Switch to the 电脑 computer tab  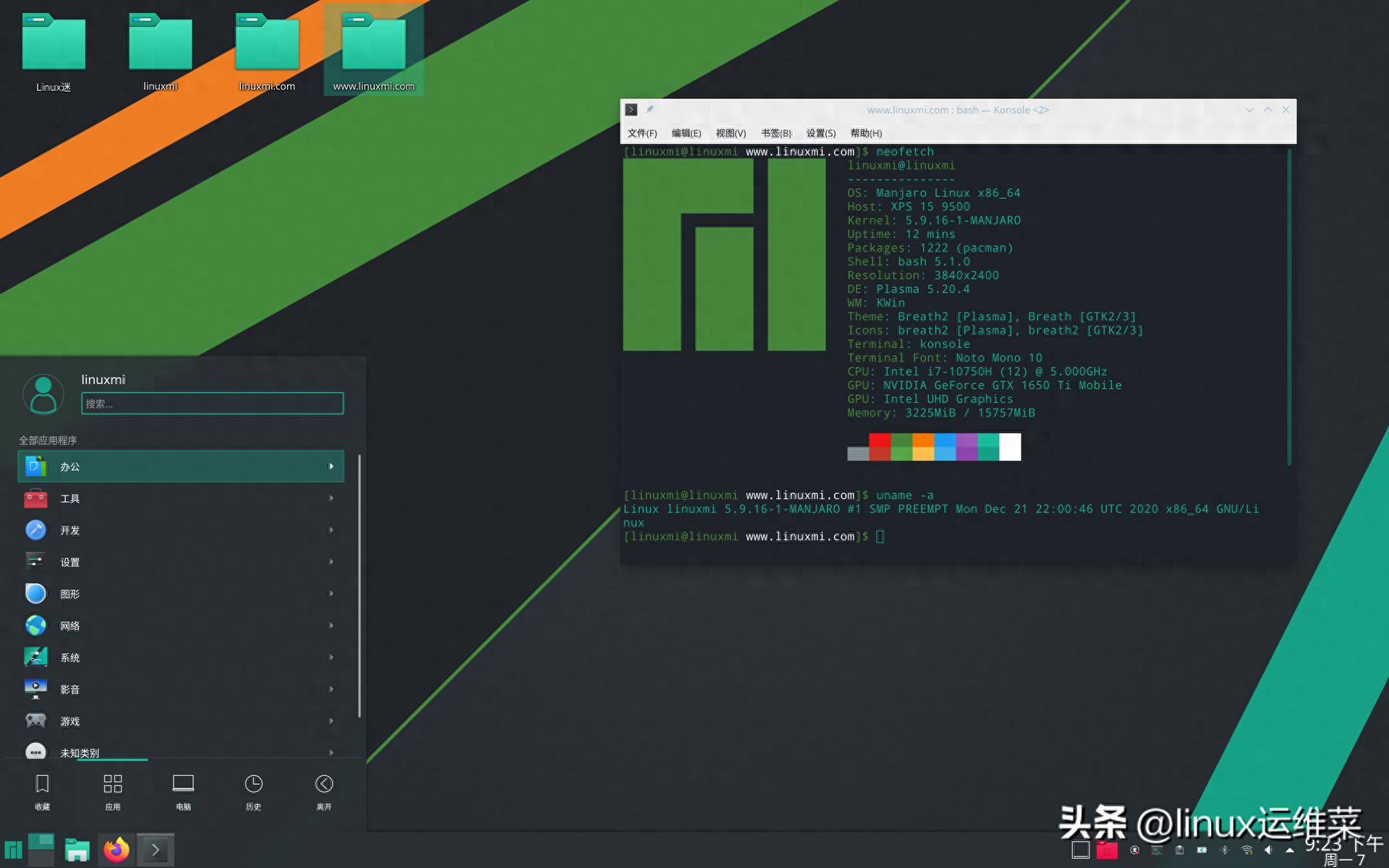tap(183, 792)
